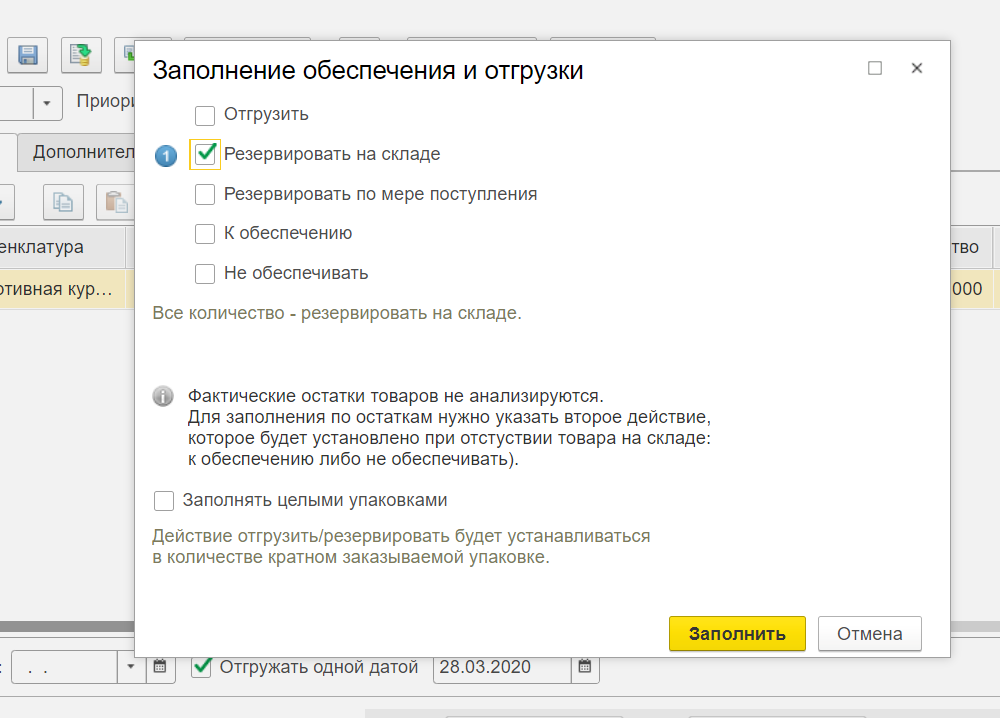Uncheck Резервировать на складе
The height and width of the screenshot is (718, 1000).
(205, 154)
